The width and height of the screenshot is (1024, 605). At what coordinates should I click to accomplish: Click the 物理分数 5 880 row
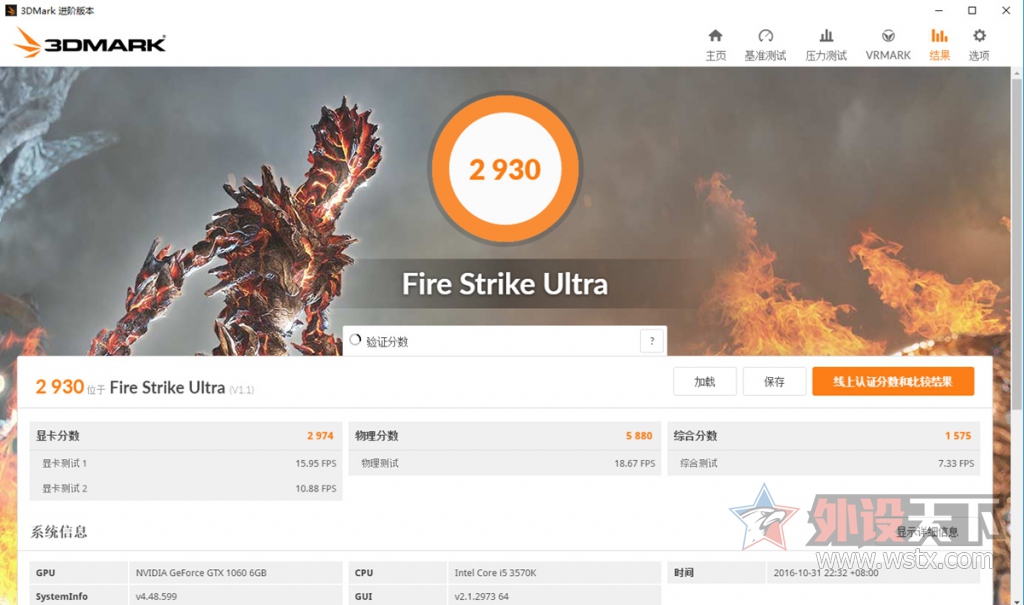pos(504,436)
